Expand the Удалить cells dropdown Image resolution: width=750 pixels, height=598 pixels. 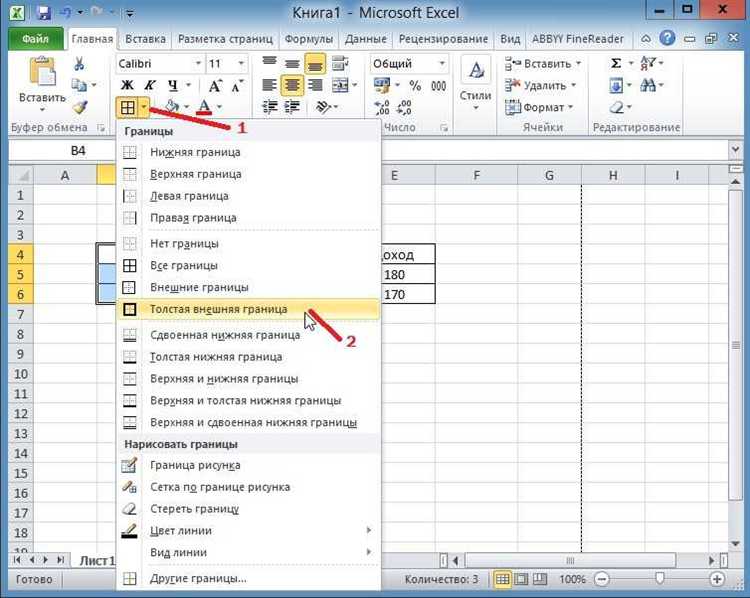pos(573,86)
